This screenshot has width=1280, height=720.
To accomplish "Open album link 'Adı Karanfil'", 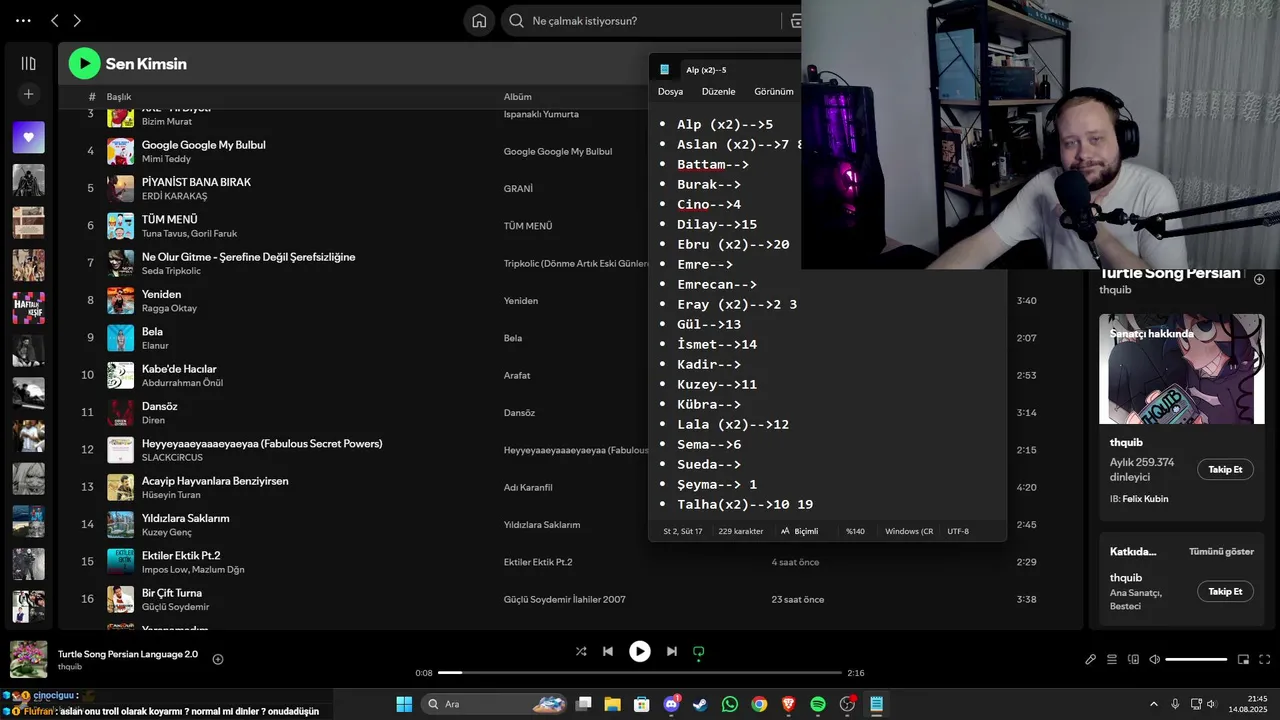I will coord(528,488).
